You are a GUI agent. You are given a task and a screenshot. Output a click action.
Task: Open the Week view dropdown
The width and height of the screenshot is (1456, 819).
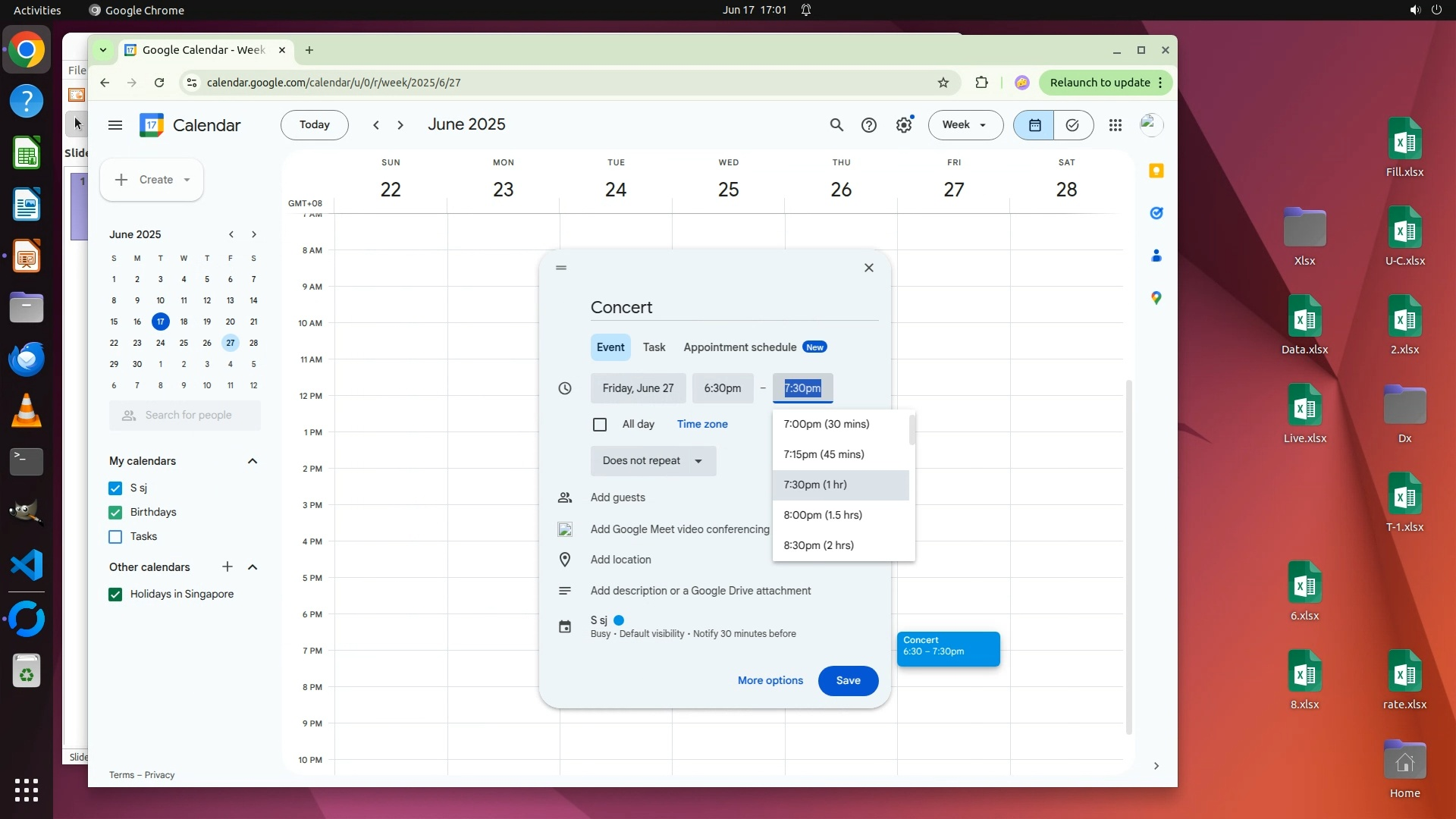(965, 125)
